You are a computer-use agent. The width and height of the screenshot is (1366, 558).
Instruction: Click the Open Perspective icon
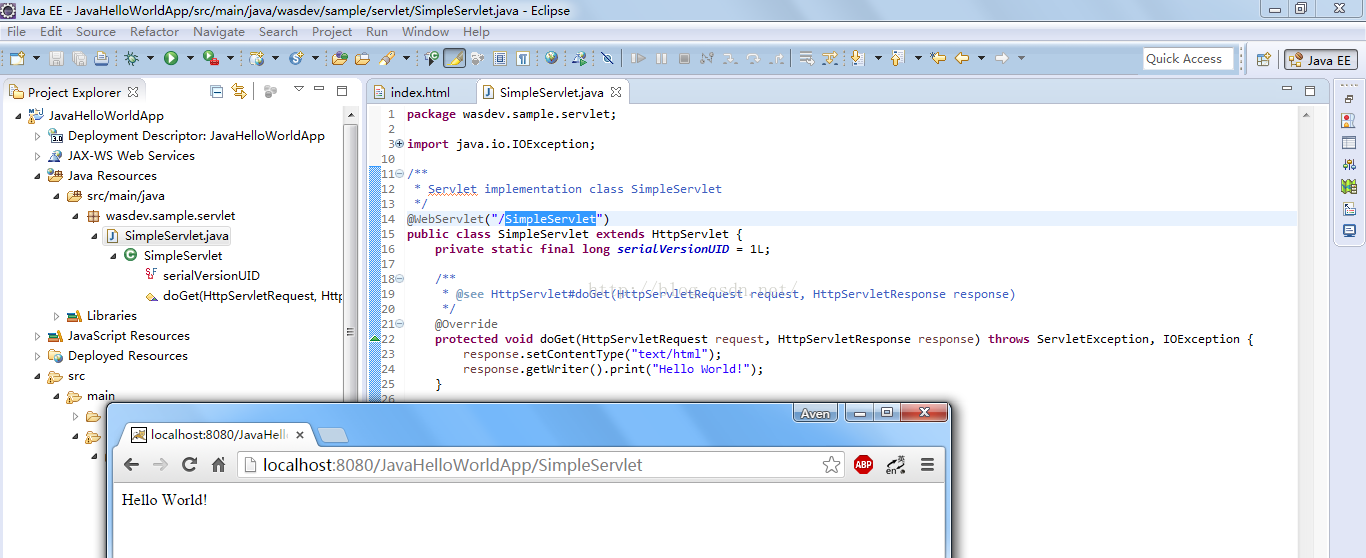pos(1263,59)
